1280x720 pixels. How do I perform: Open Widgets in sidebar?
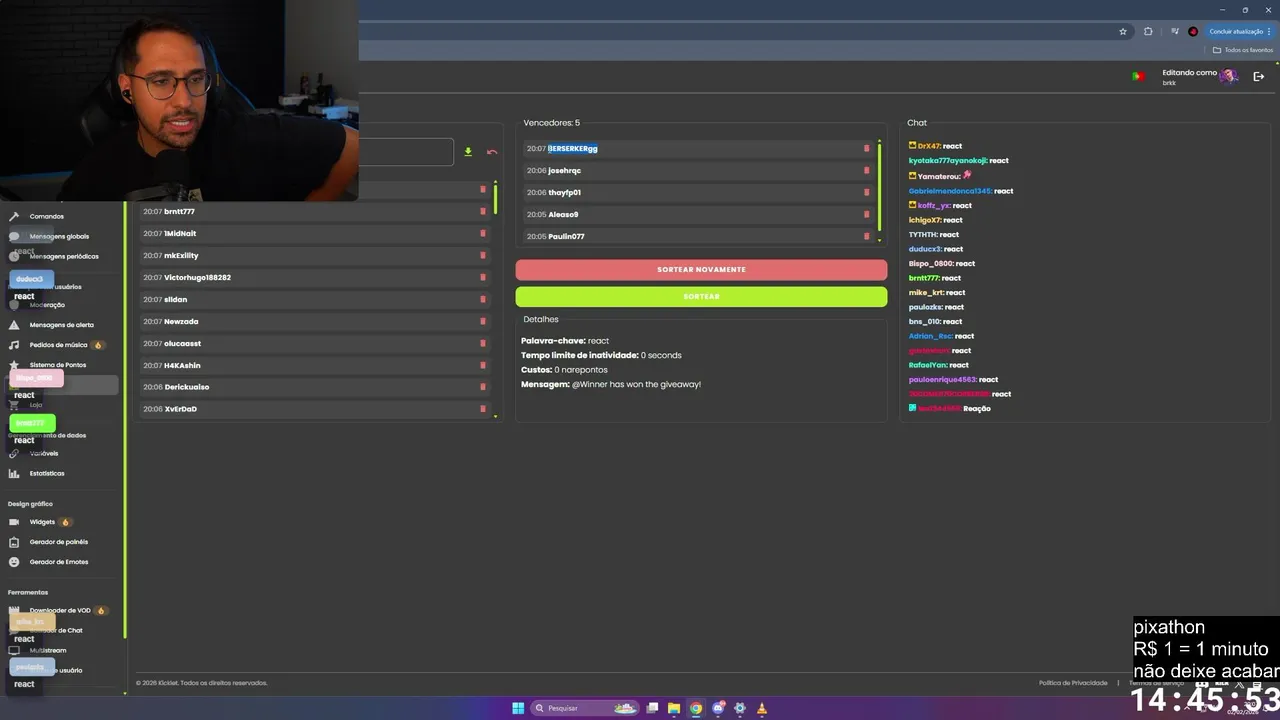point(42,522)
